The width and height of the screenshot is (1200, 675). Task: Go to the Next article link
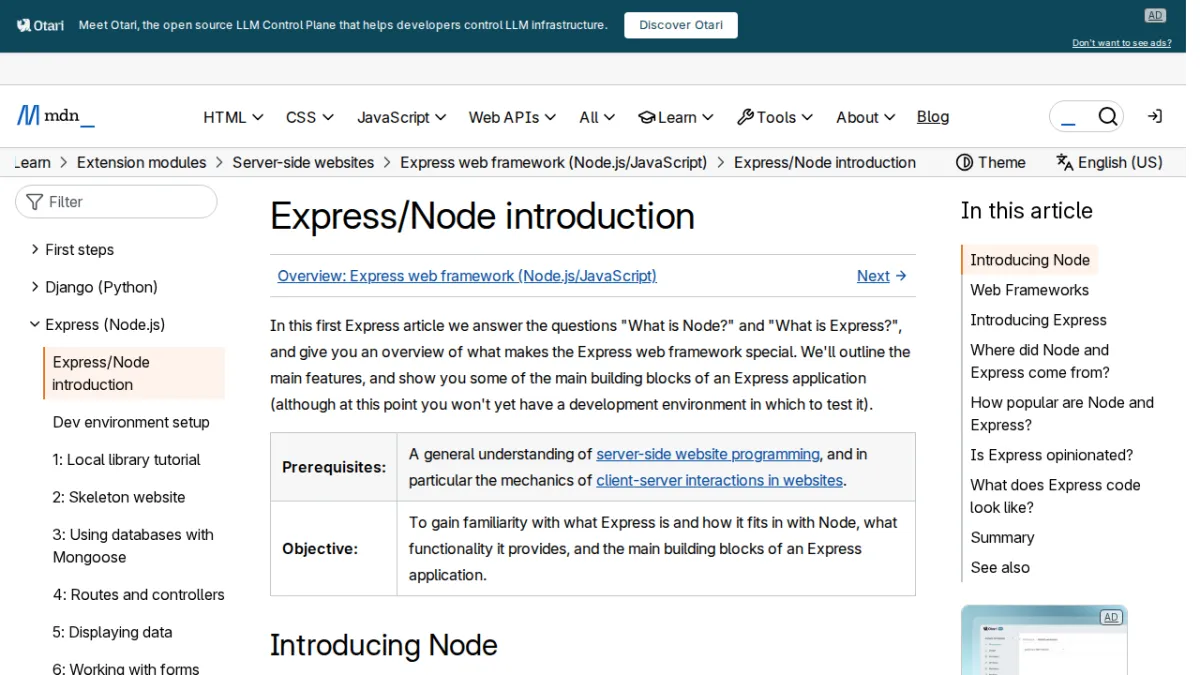882,276
